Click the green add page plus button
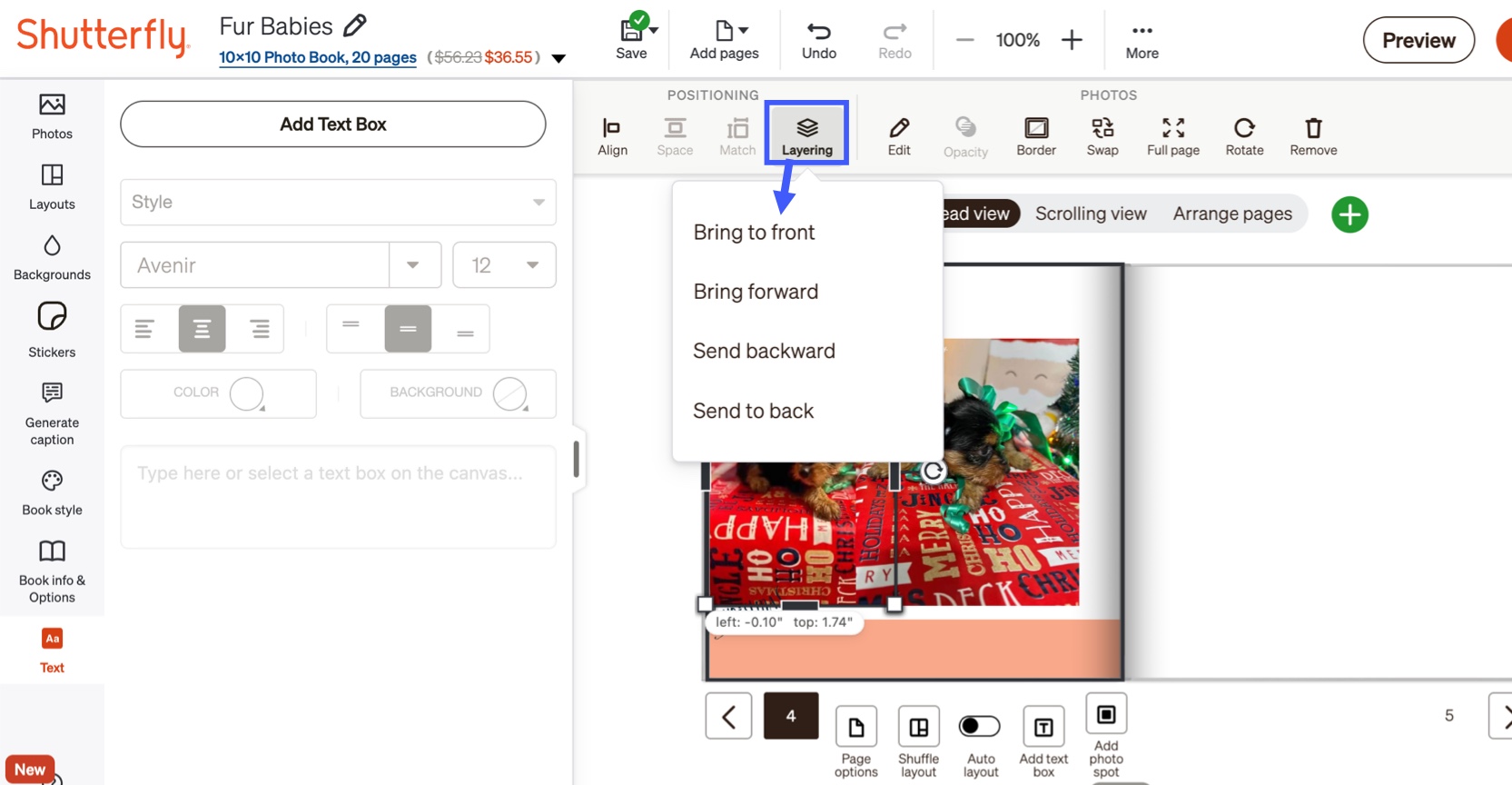 pyautogui.click(x=1349, y=214)
